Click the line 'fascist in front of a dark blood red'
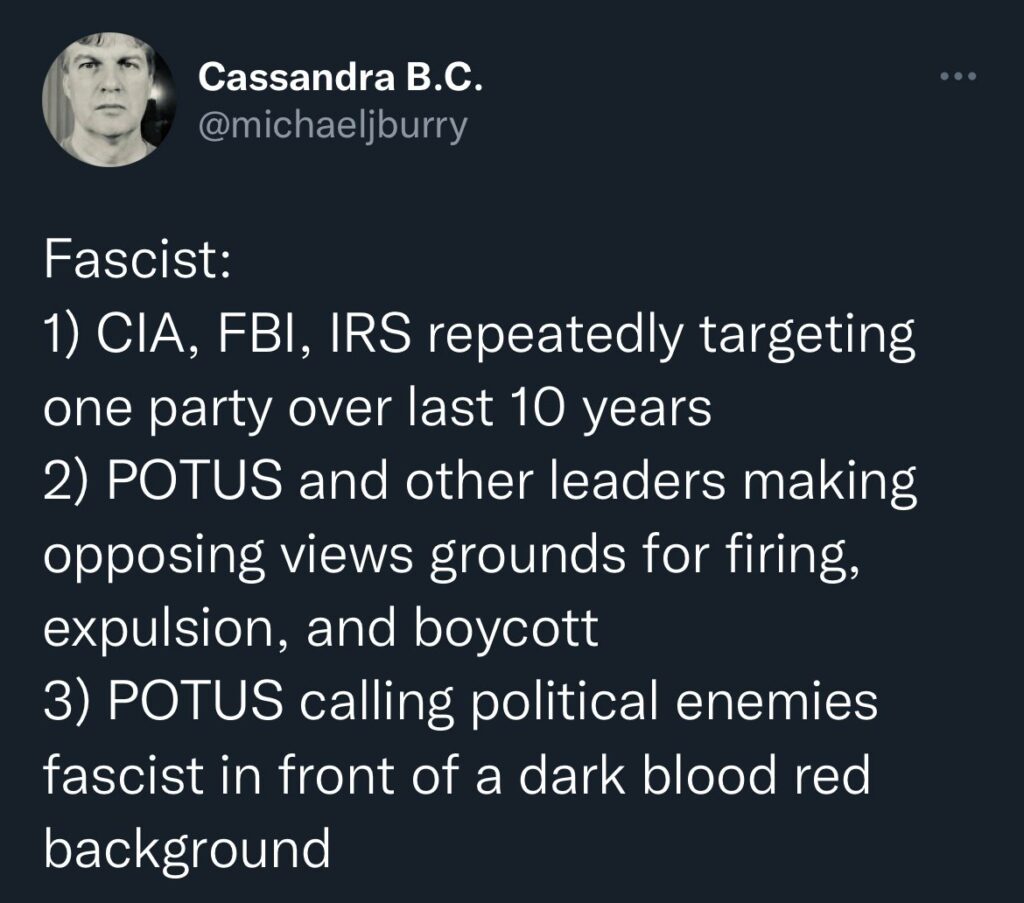This screenshot has width=1024, height=903. coord(457,774)
